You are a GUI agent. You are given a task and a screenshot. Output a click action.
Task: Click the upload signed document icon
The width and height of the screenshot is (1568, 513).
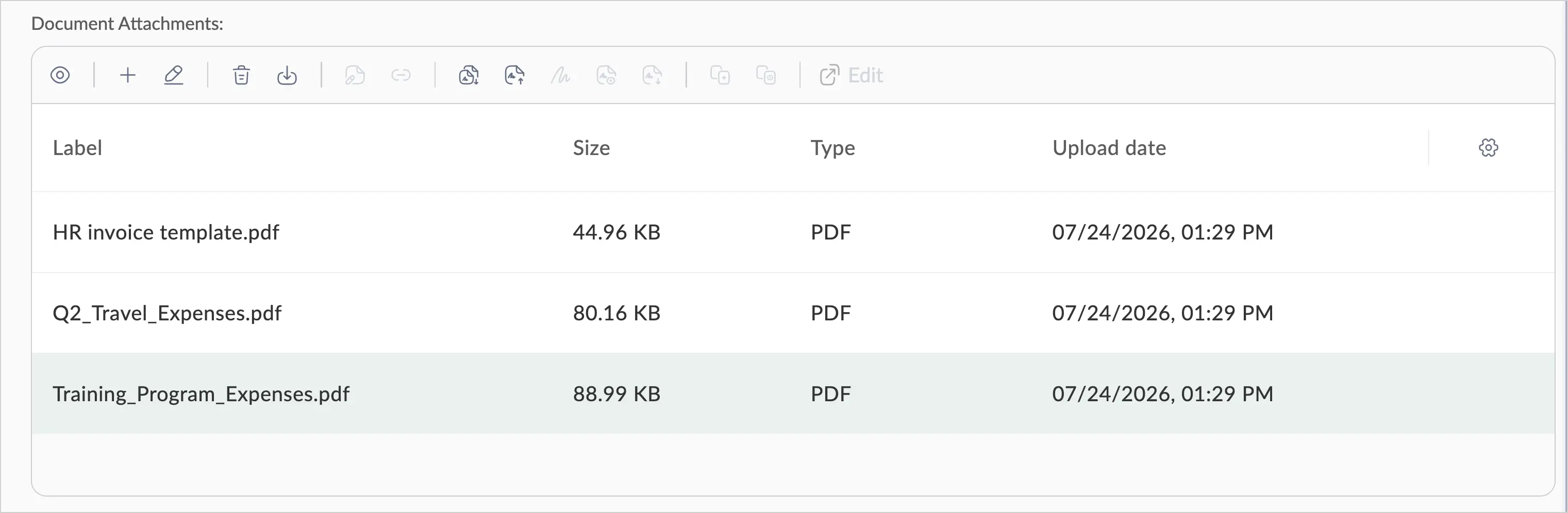click(x=514, y=76)
